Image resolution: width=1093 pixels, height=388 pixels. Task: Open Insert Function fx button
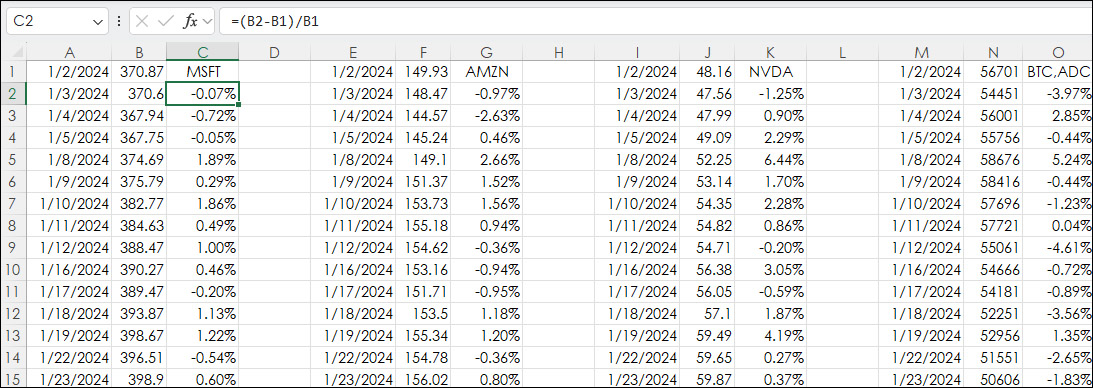click(190, 22)
